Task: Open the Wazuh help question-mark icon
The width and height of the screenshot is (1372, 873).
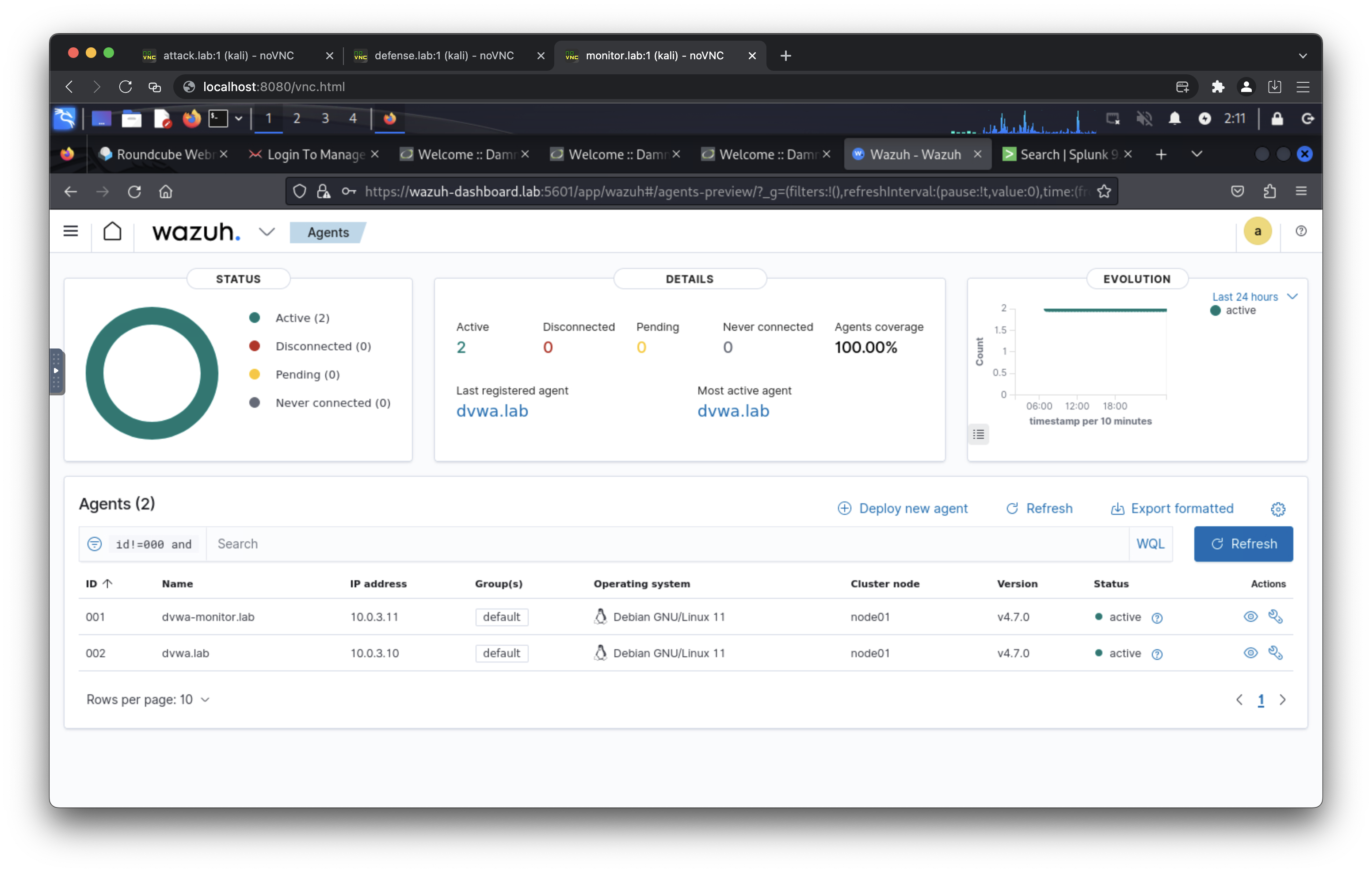Action: (1301, 231)
